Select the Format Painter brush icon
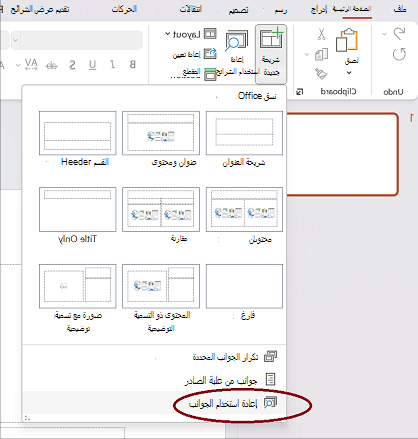This screenshot has width=418, height=439. click(x=321, y=74)
